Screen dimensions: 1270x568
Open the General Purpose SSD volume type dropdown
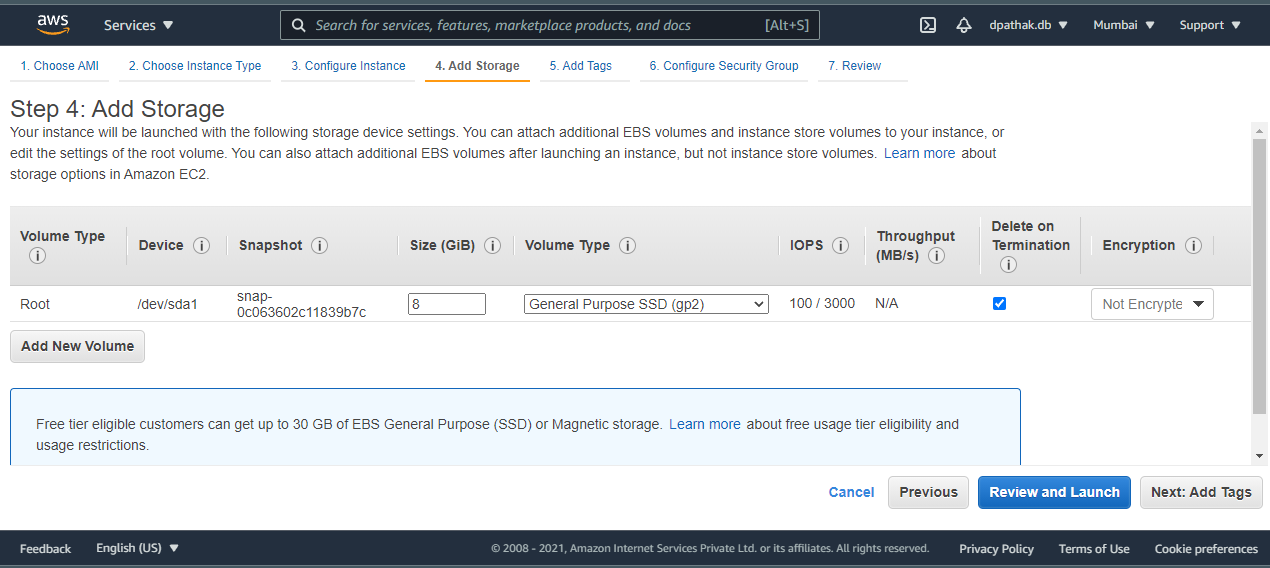tap(646, 304)
